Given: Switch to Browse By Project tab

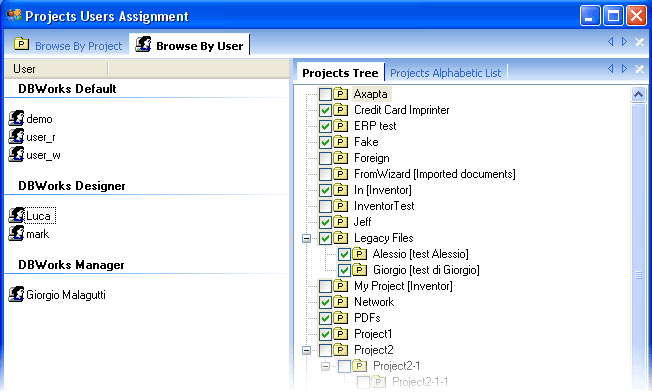Looking at the screenshot, I should pyautogui.click(x=68, y=45).
